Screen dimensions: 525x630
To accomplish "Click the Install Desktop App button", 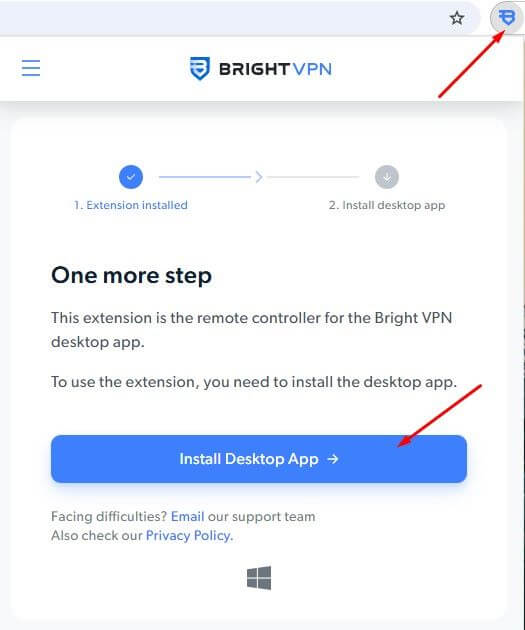I will coord(259,459).
